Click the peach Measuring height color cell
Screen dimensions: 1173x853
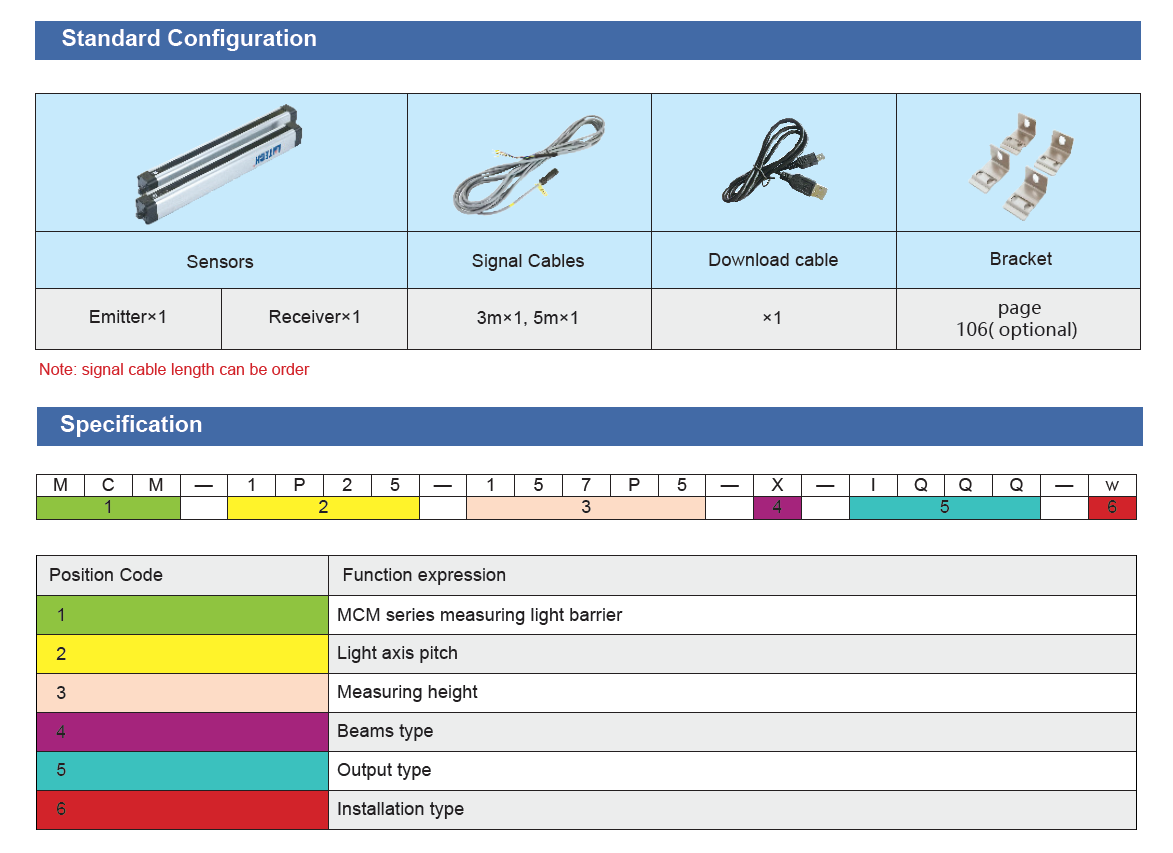tap(182, 693)
